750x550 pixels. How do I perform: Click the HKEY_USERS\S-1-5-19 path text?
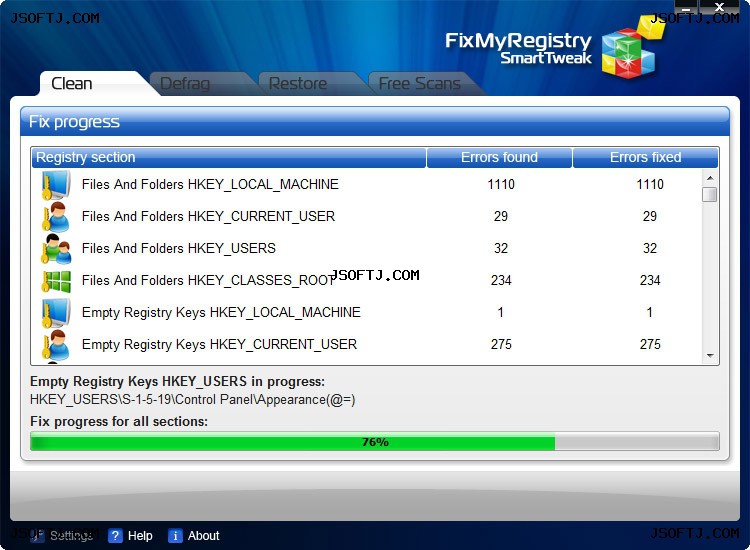pyautogui.click(x=192, y=400)
